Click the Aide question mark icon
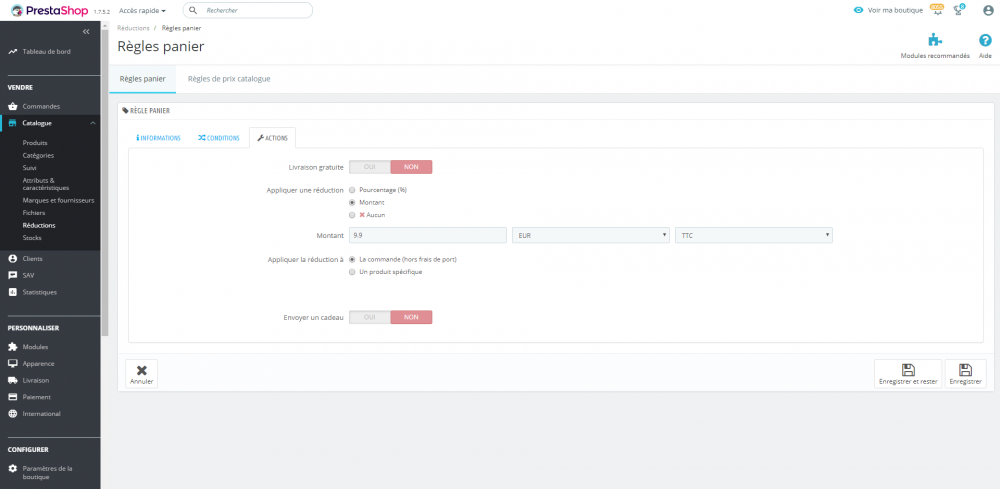The width and height of the screenshot is (1000, 489). point(985,40)
